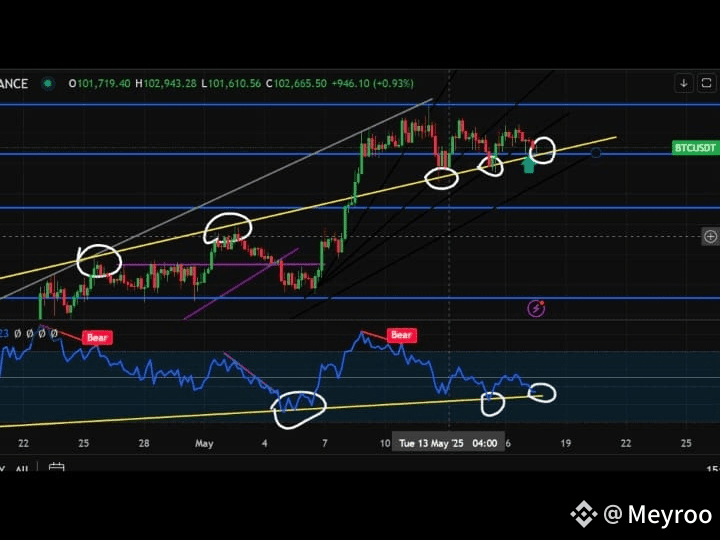The height and width of the screenshot is (540, 720).
Task: Click the open value 101,719.40
Action: 104,84
